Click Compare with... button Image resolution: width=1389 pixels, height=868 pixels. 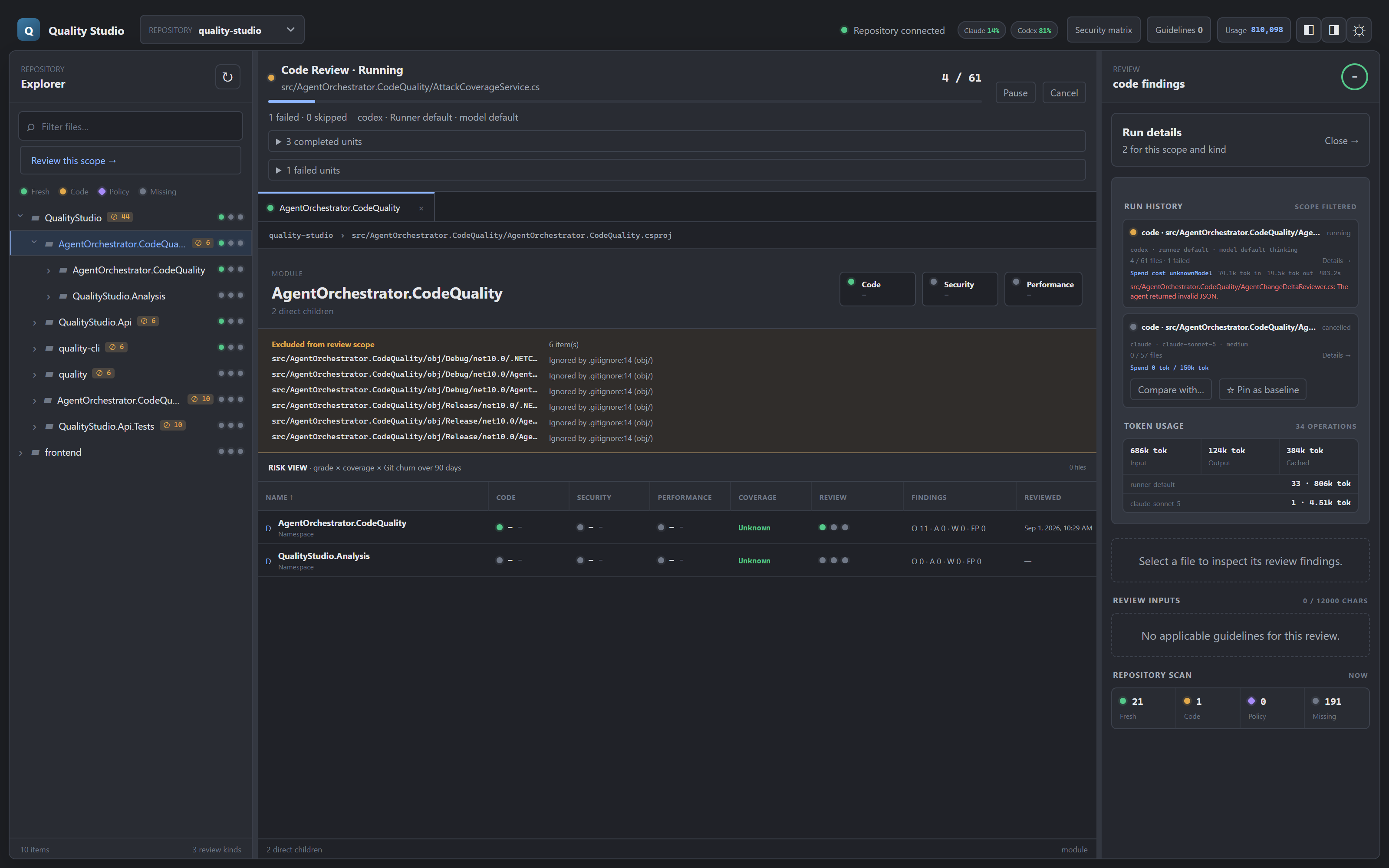point(1171,390)
